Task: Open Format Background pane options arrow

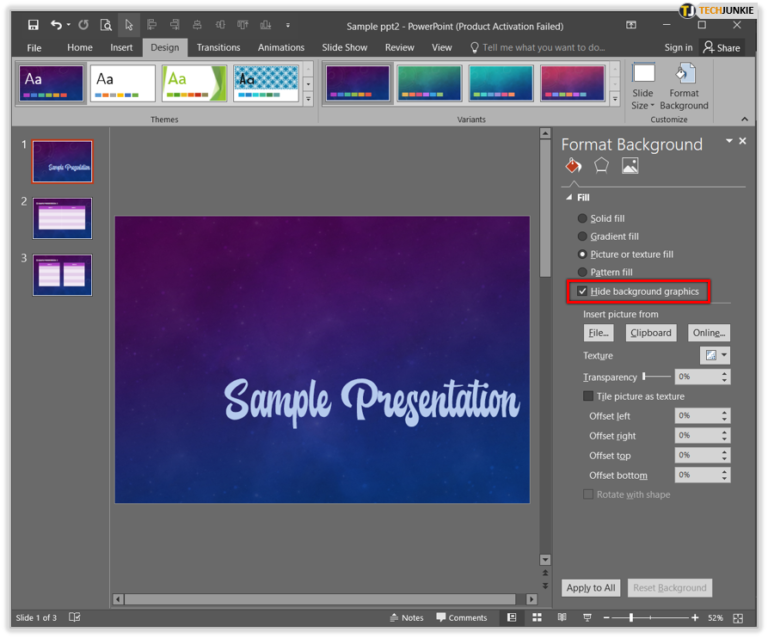Action: pyautogui.click(x=729, y=141)
